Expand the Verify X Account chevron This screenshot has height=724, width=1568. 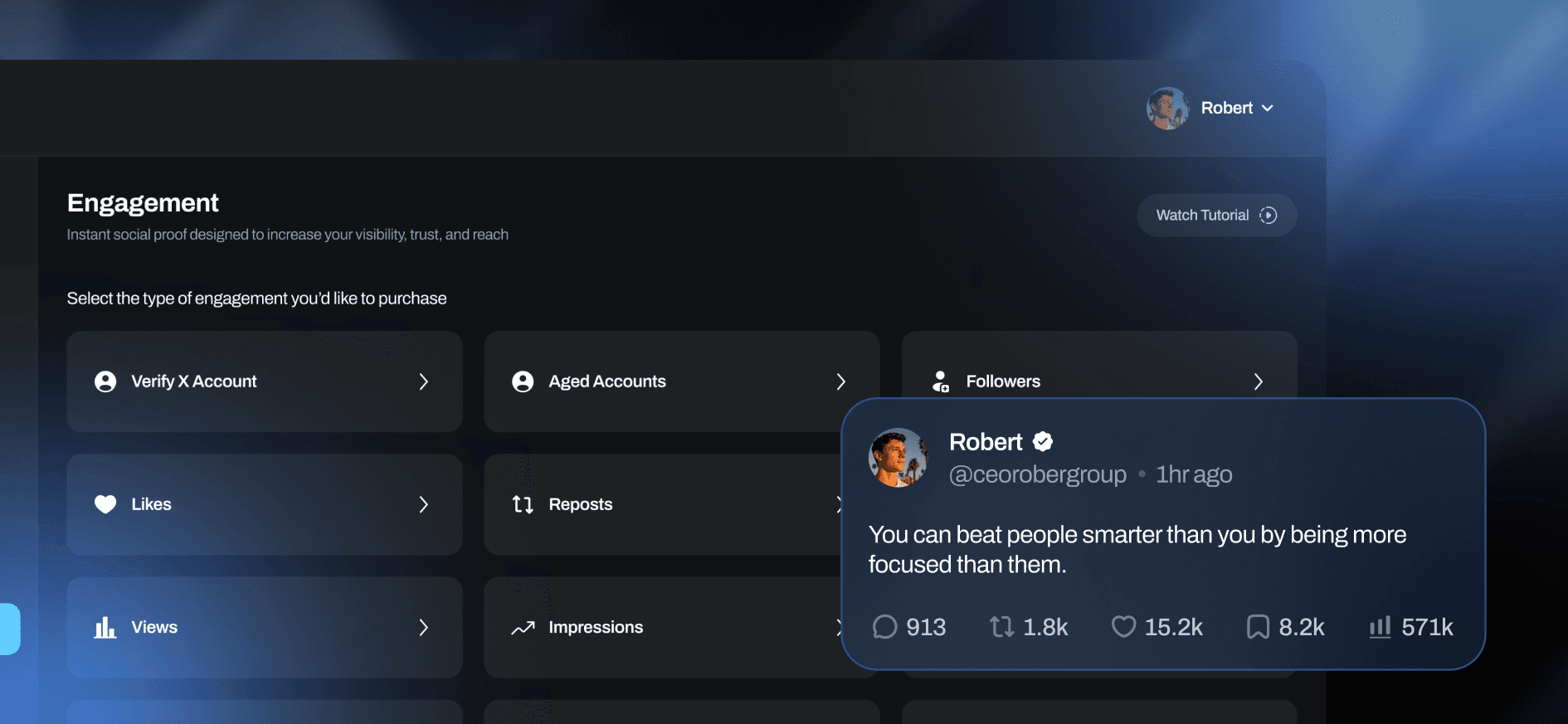[424, 381]
